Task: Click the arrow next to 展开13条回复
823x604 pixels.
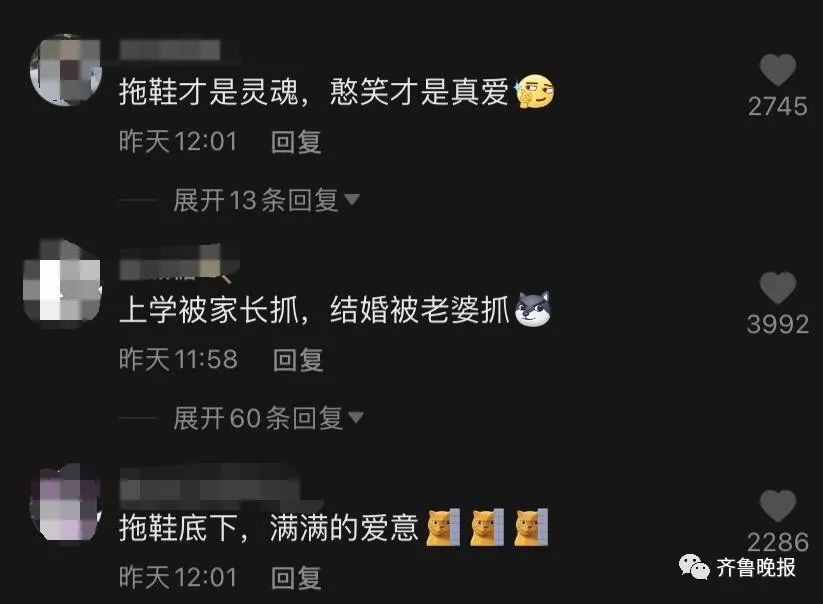Action: (352, 199)
